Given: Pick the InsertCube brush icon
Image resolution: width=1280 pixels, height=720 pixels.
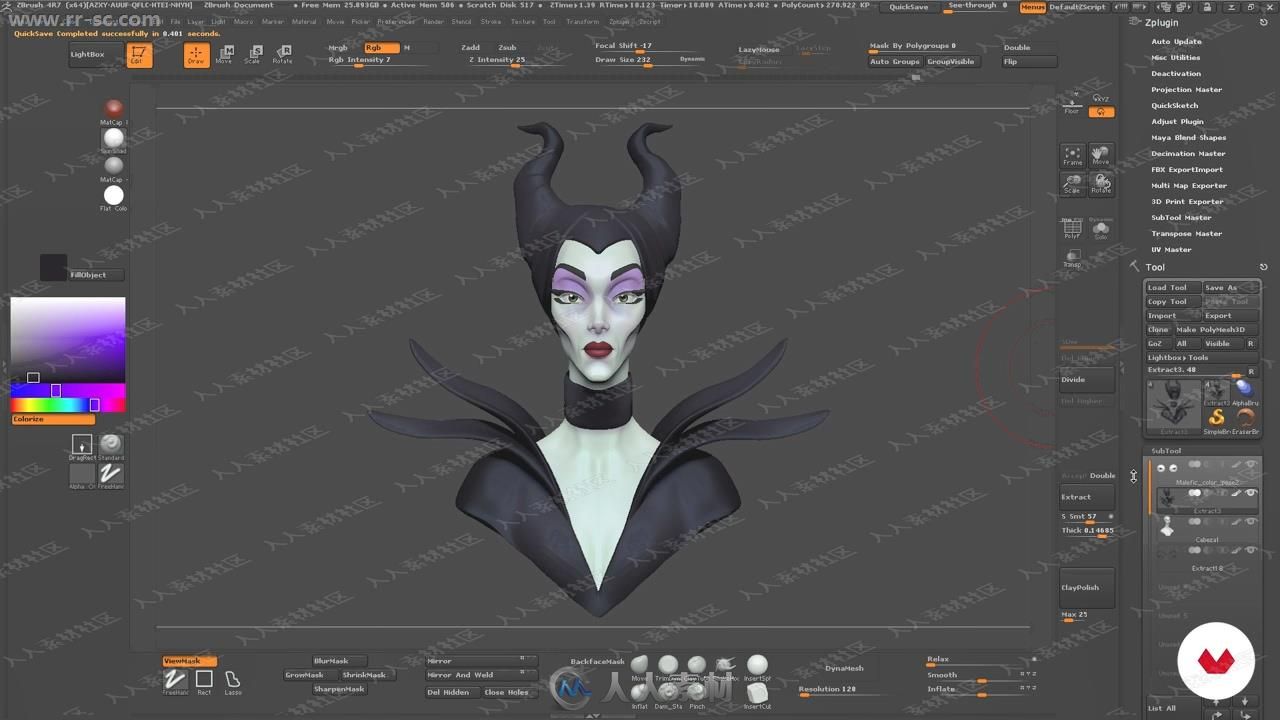Looking at the screenshot, I should [x=757, y=694].
